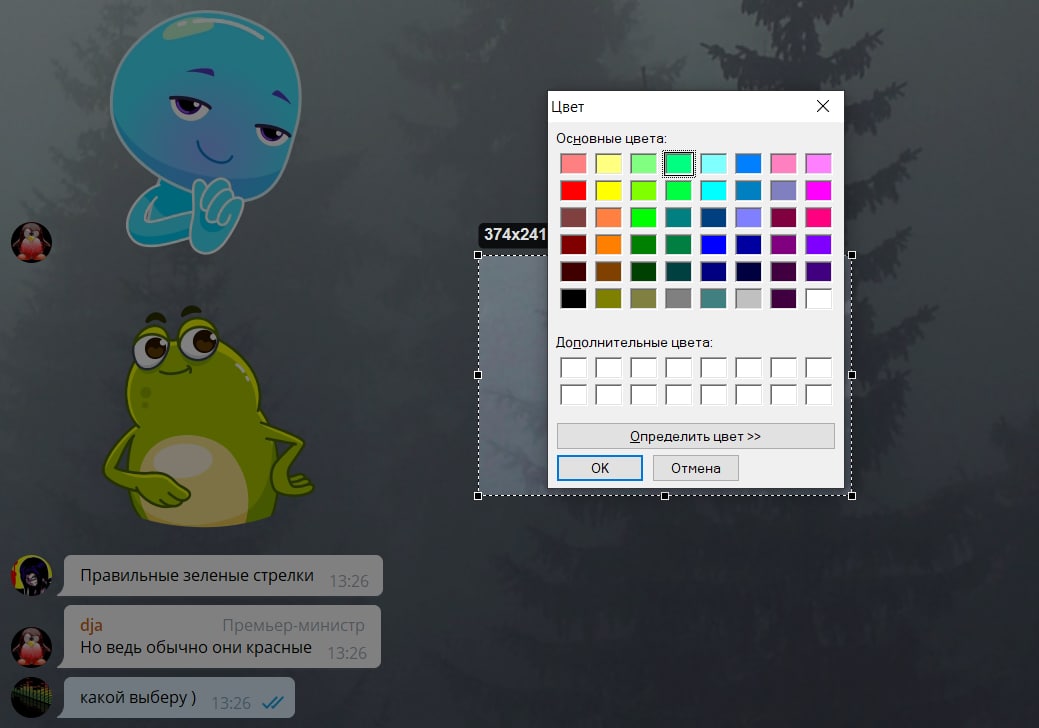Pick the black swatch in basic colors
This screenshot has width=1039, height=728.
(573, 298)
